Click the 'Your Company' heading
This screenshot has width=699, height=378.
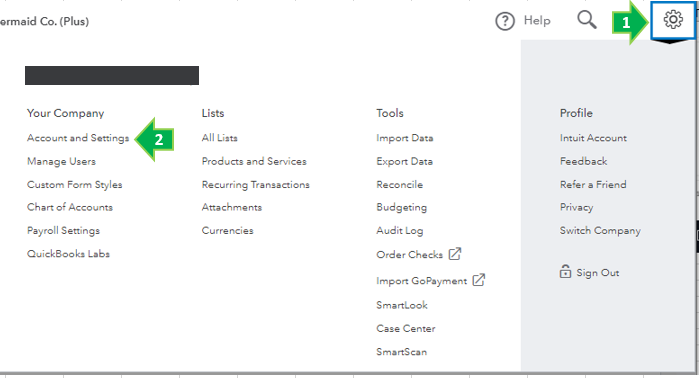(x=66, y=113)
